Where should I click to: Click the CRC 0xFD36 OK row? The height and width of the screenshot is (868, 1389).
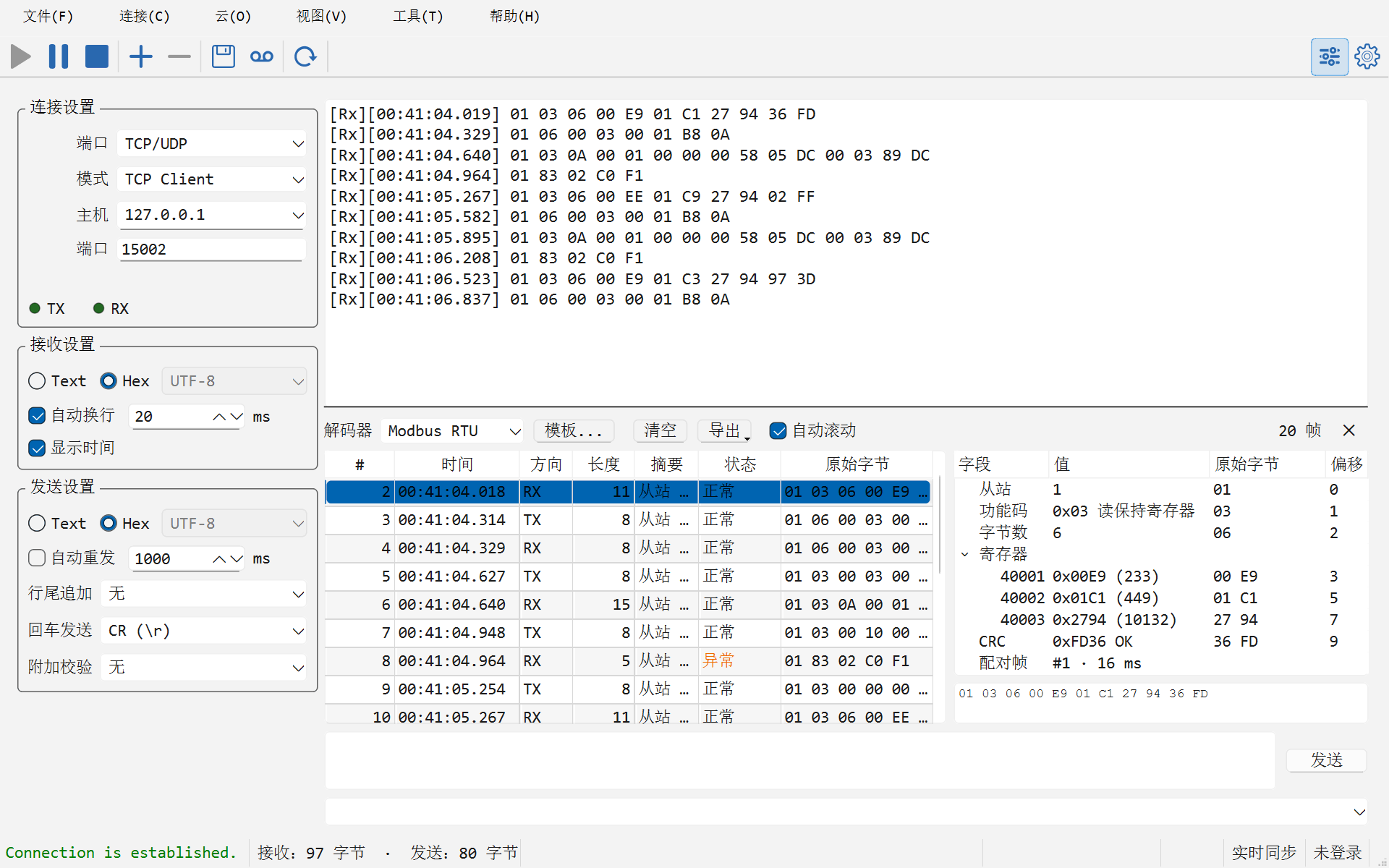1160,642
